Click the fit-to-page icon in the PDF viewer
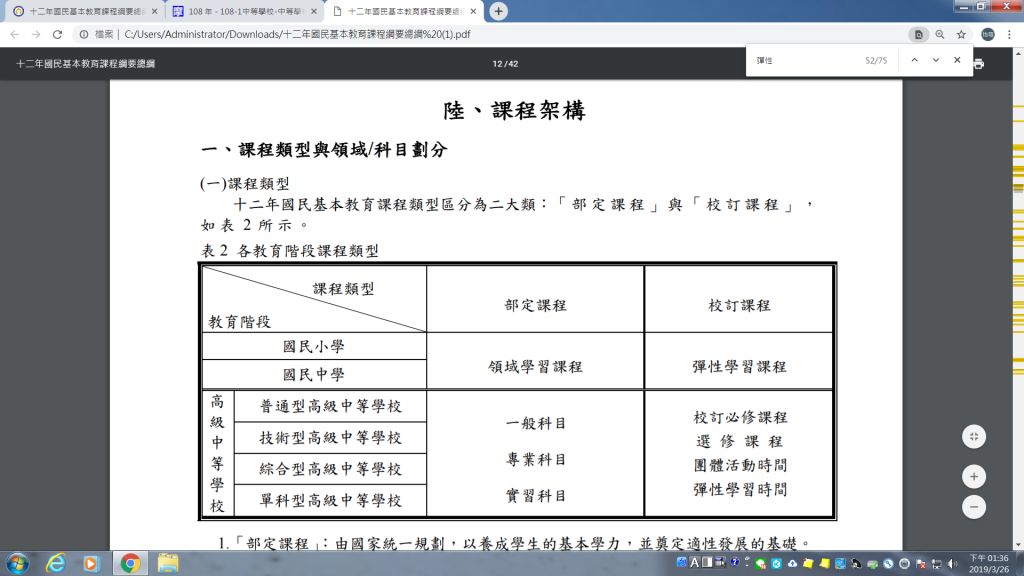 tap(973, 436)
